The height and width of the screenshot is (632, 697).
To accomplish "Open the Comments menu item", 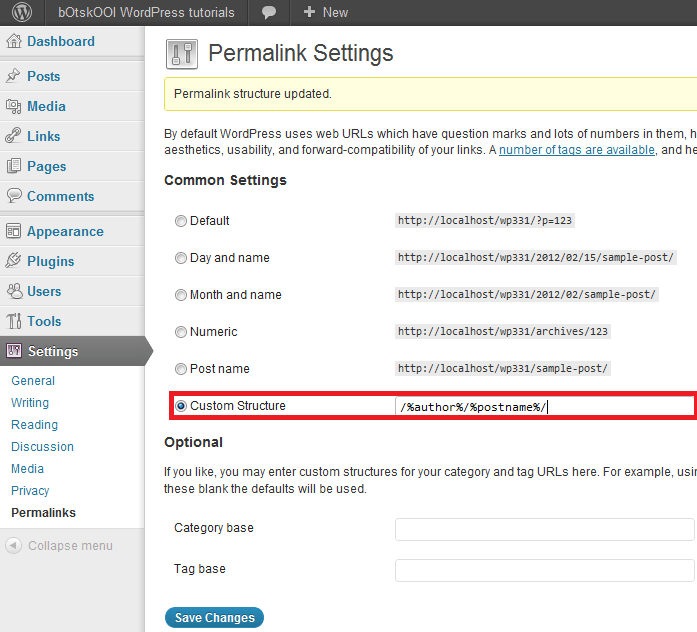I will pyautogui.click(x=60, y=196).
